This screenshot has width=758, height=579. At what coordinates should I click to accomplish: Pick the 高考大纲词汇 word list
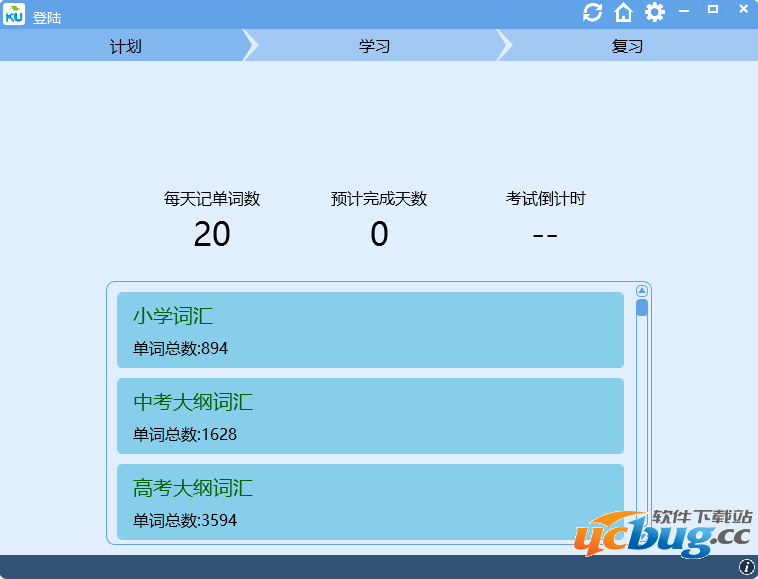click(370, 502)
